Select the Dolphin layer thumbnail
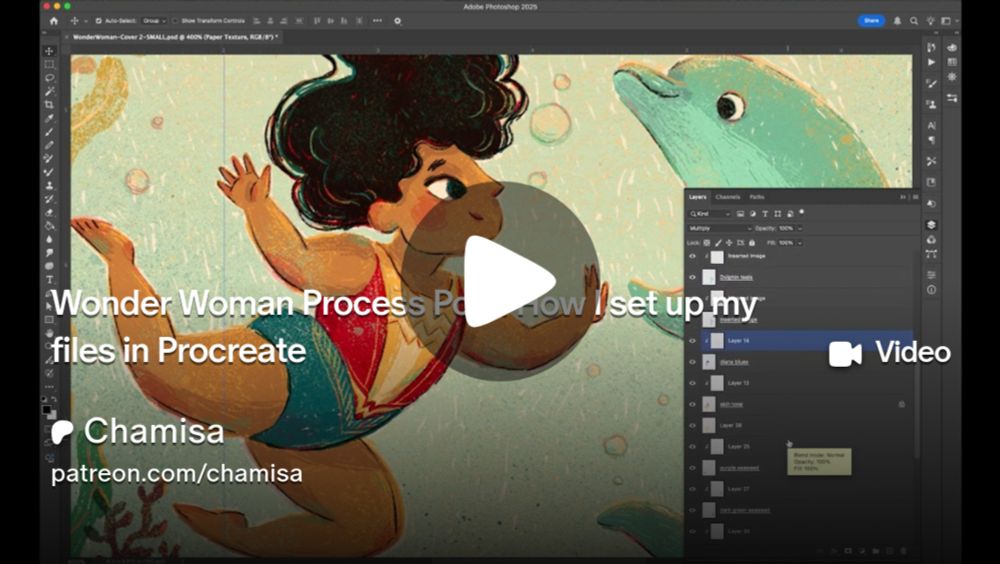The image size is (1000, 564). tap(709, 278)
